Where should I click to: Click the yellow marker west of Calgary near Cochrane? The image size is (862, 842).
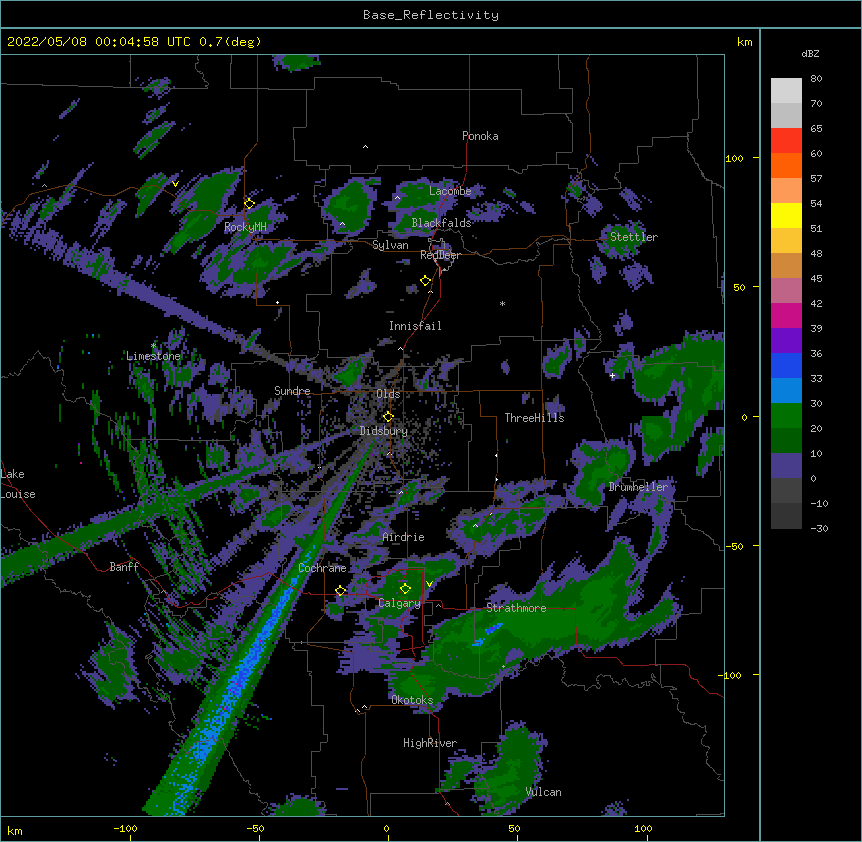pyautogui.click(x=340, y=591)
